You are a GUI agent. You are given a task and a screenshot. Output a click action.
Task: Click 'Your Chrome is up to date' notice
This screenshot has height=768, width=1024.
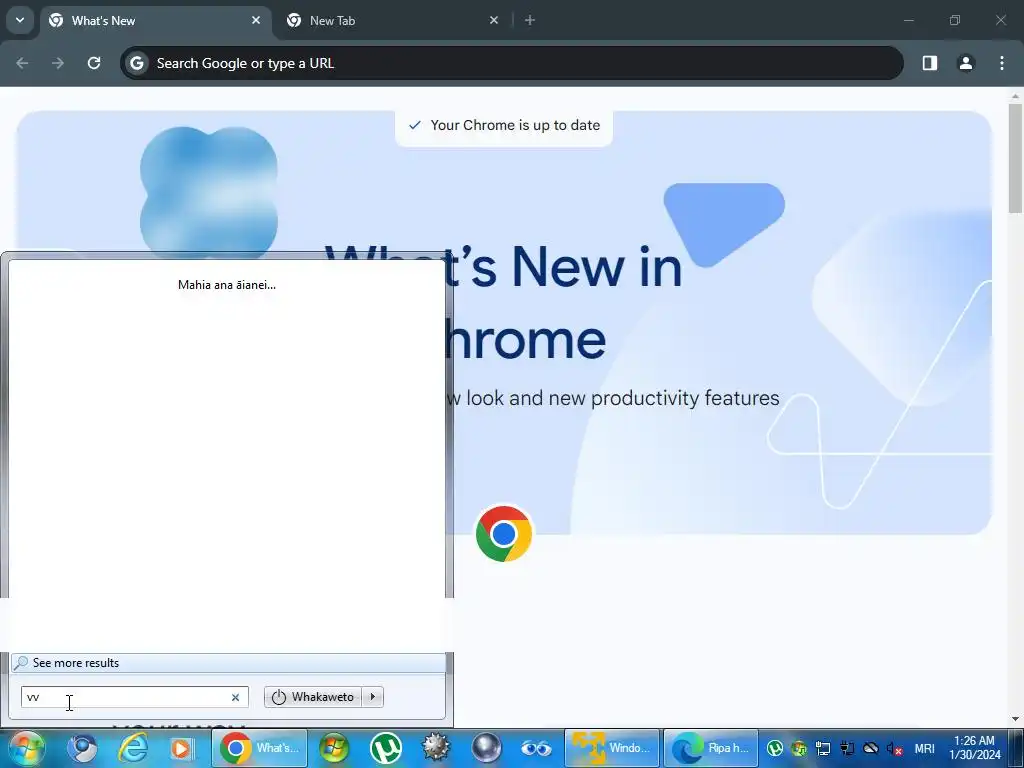coord(504,125)
